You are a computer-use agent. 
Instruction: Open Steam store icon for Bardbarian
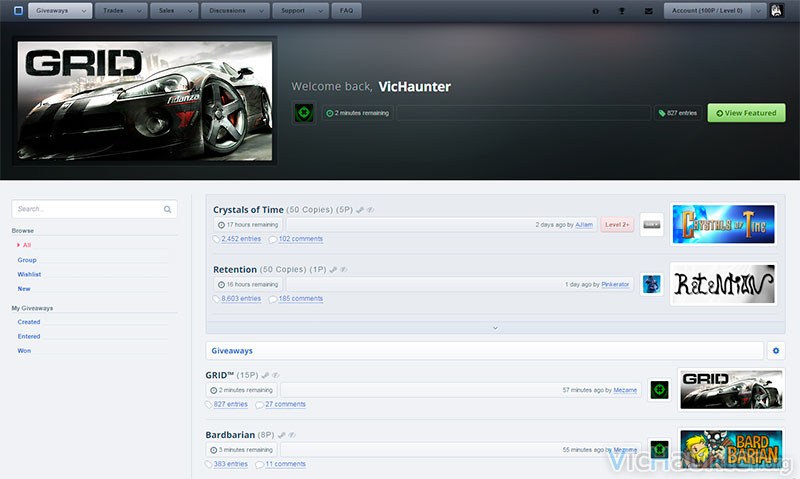[281, 435]
